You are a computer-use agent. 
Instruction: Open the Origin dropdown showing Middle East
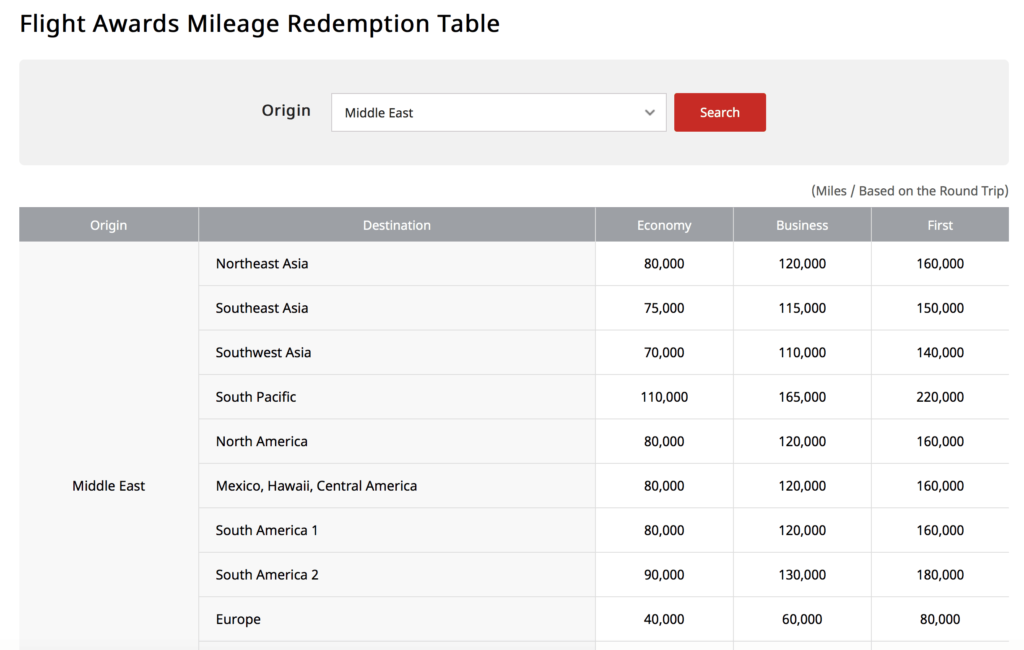[497, 113]
